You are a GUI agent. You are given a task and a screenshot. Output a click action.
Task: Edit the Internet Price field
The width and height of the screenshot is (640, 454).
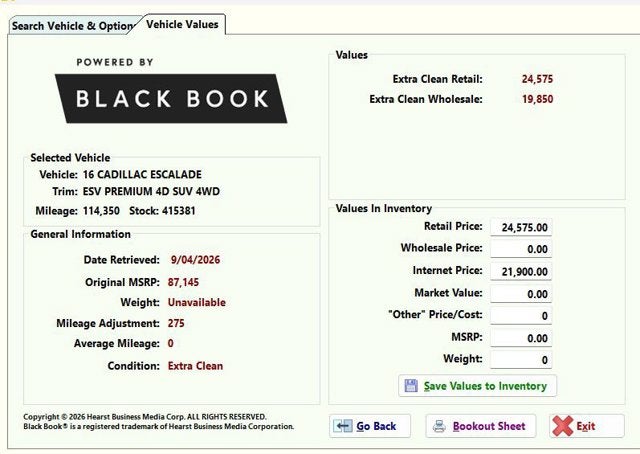521,271
